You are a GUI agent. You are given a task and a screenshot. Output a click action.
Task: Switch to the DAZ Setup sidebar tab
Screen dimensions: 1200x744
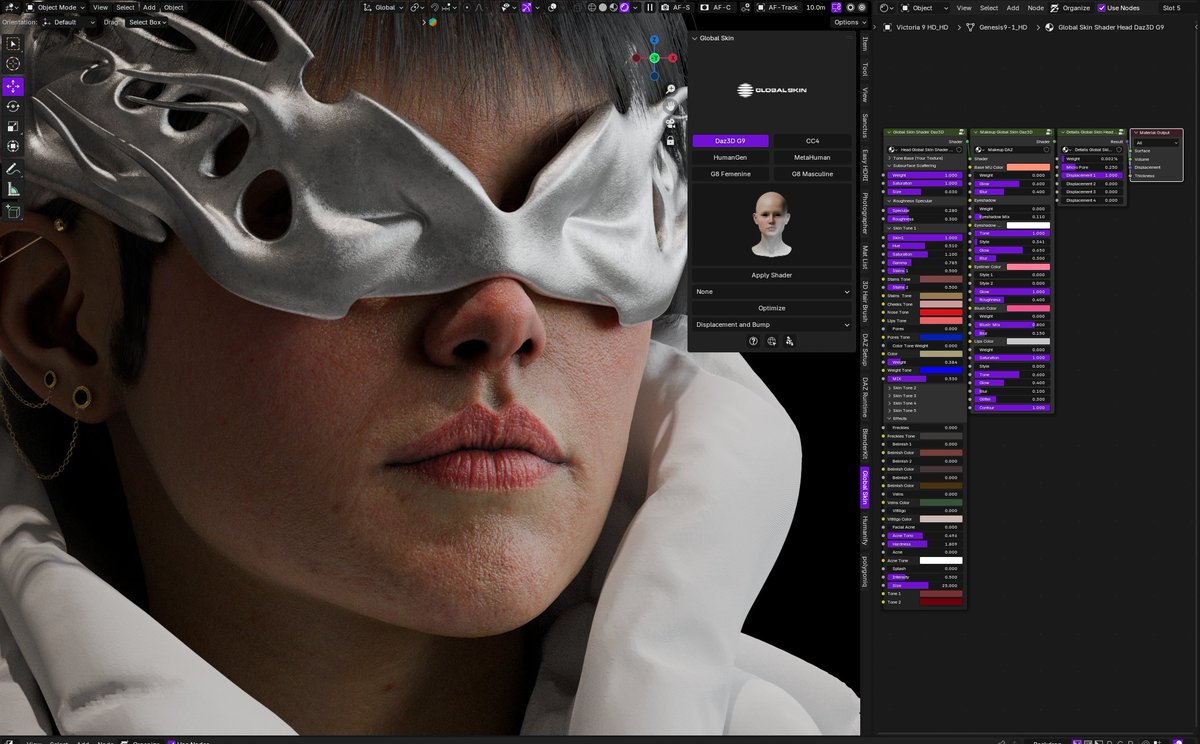coord(865,348)
